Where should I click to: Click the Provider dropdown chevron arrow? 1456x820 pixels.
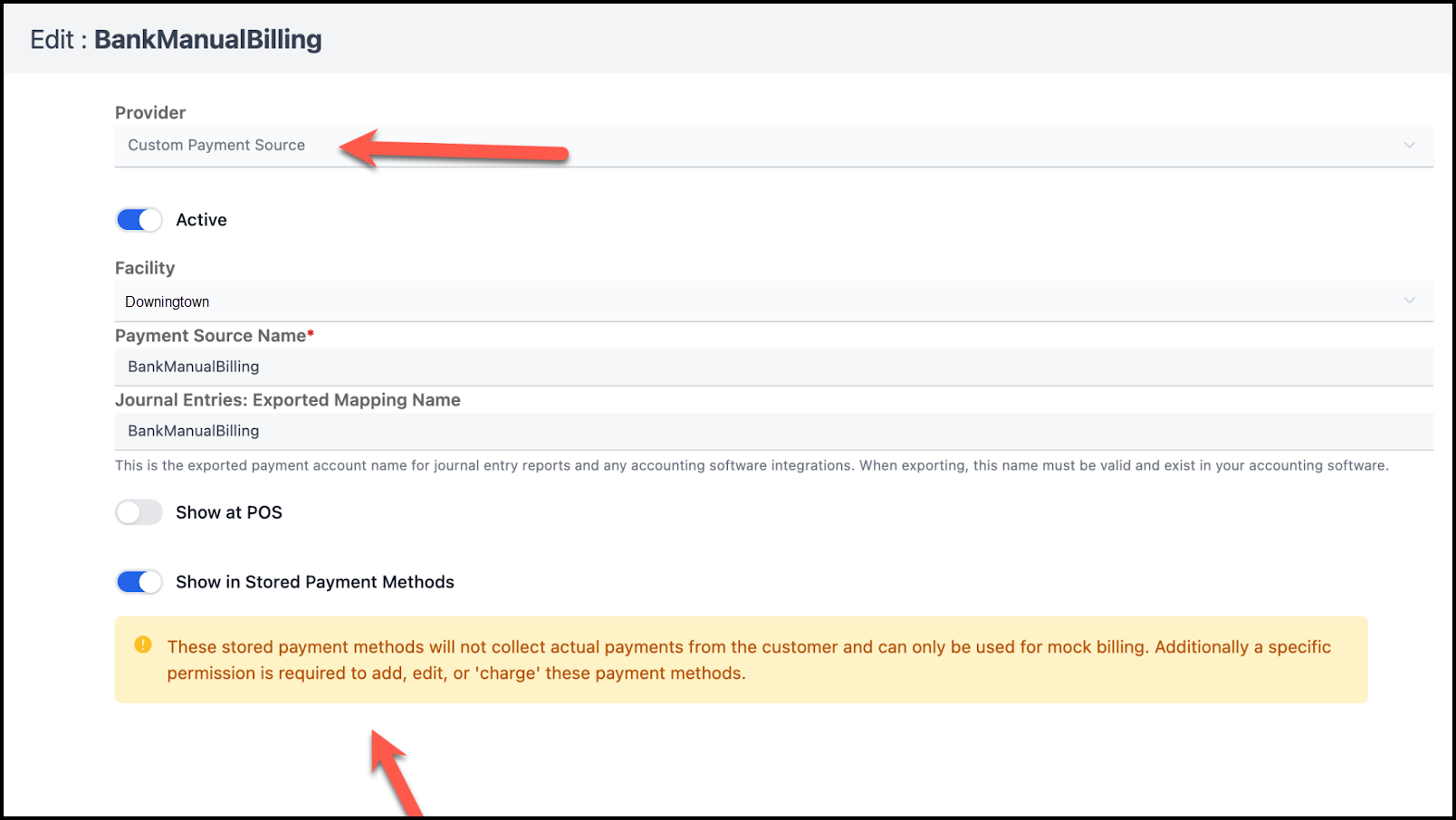click(x=1409, y=145)
